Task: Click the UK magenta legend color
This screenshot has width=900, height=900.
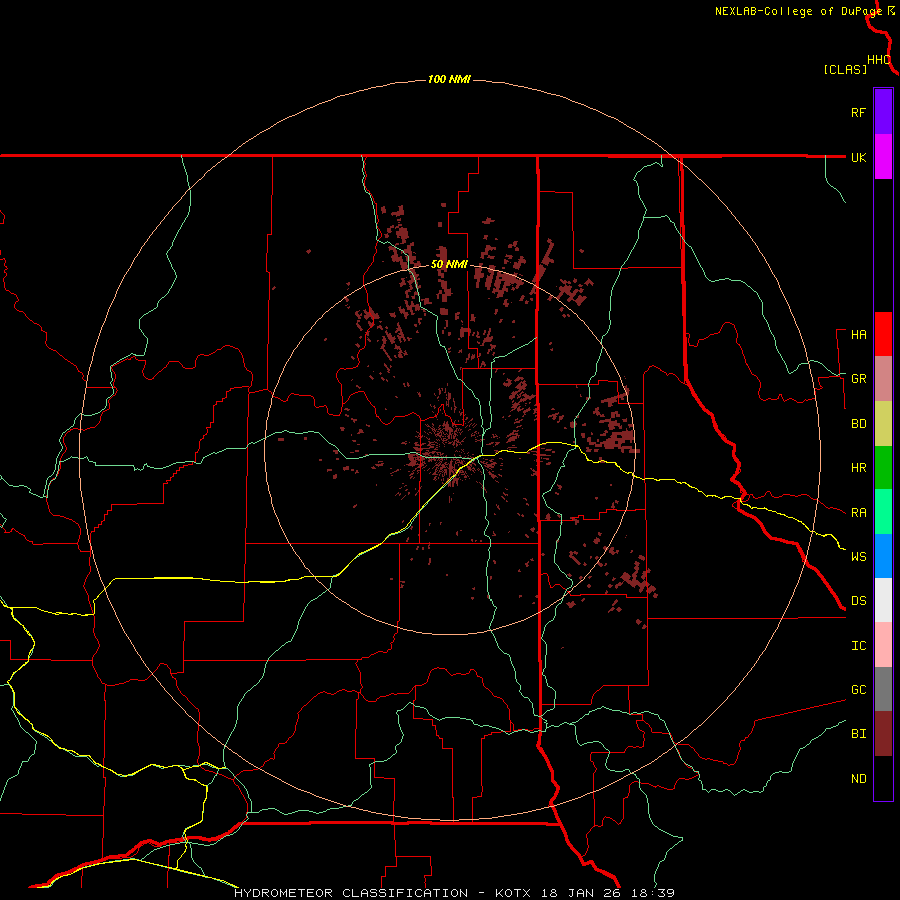Action: tap(883, 157)
